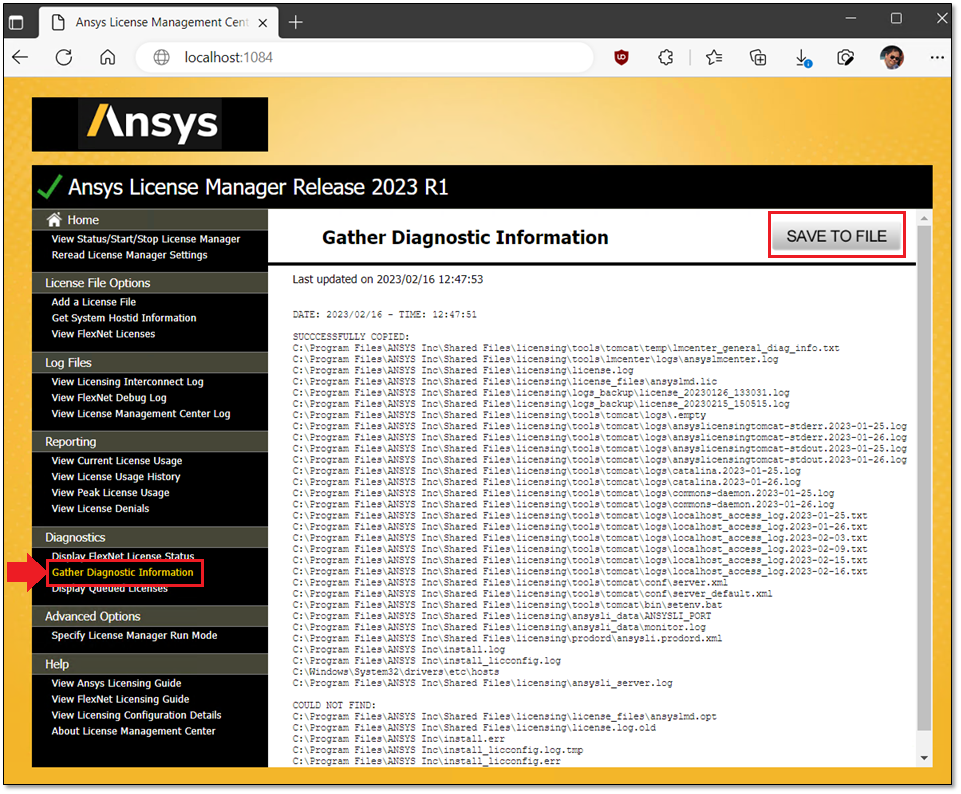Open the Settings and more ellipsis
The image size is (961, 794).
pyautogui.click(x=937, y=58)
